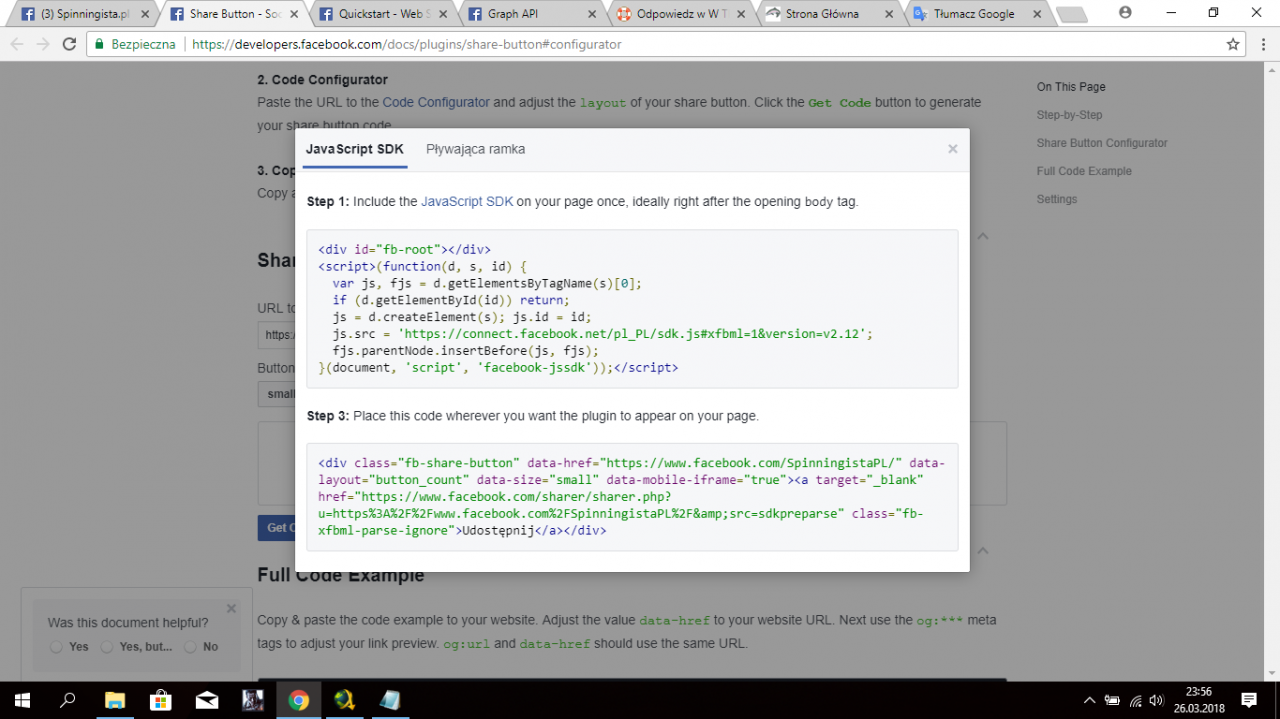This screenshot has height=719, width=1280.
Task: Open the Windows Start menu
Action: [x=22, y=700]
